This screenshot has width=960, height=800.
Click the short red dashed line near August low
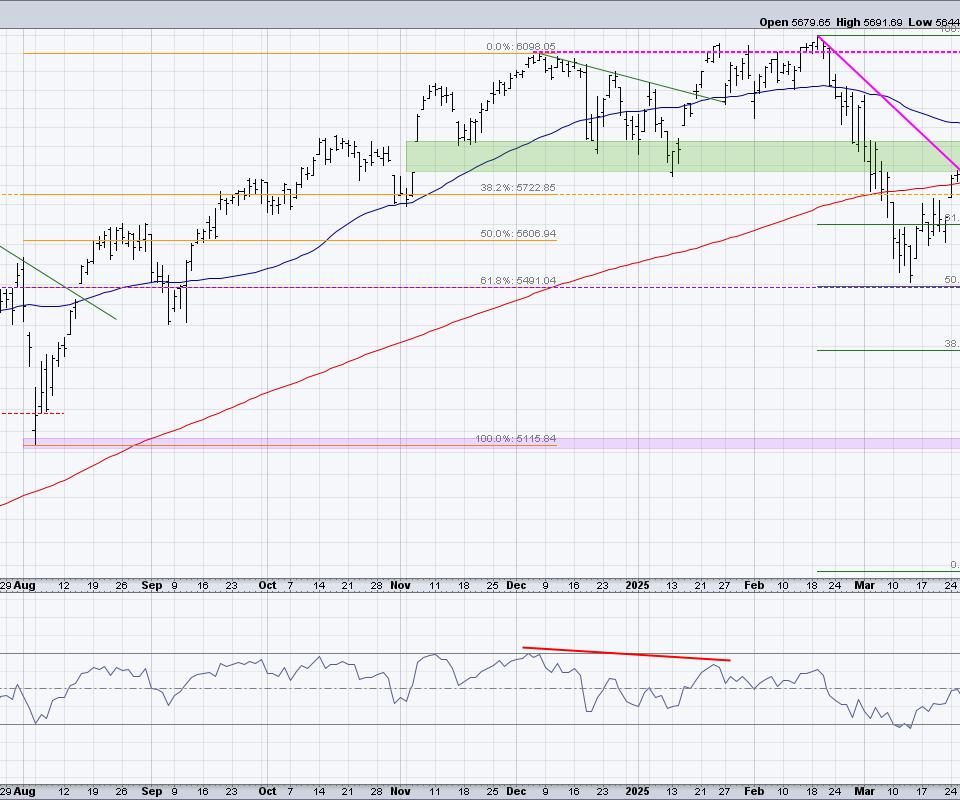coord(32,412)
